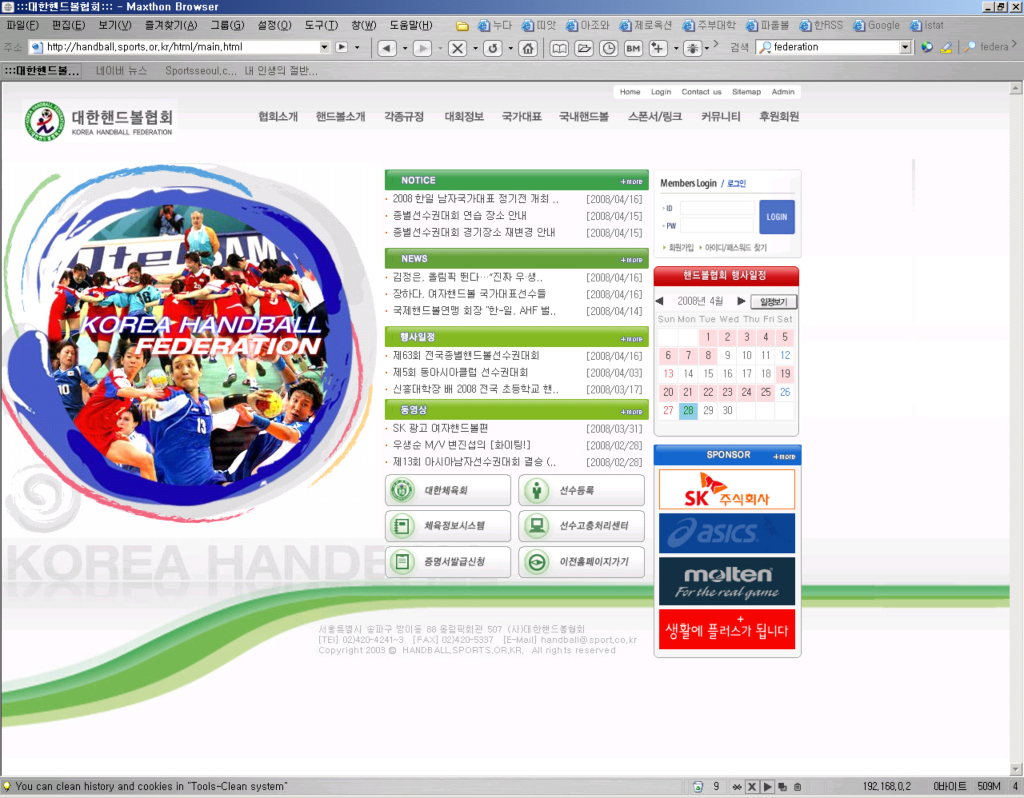Viewport: 1024px width, 798px height.
Task: Expand the Back button history dropdown
Action: tap(405, 48)
